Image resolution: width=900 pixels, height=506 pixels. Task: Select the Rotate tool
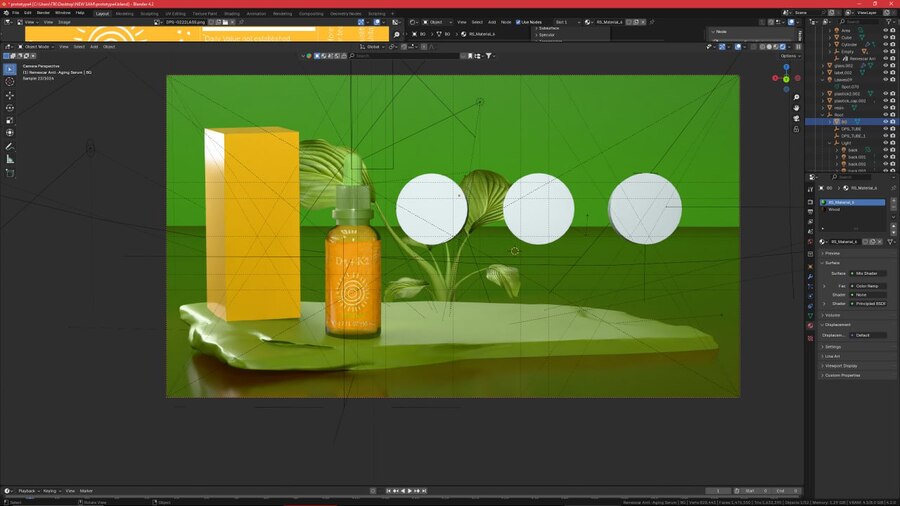pyautogui.click(x=10, y=108)
